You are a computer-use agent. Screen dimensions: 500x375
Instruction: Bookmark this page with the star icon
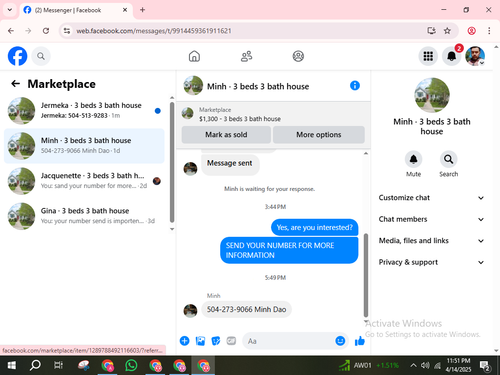(447, 31)
